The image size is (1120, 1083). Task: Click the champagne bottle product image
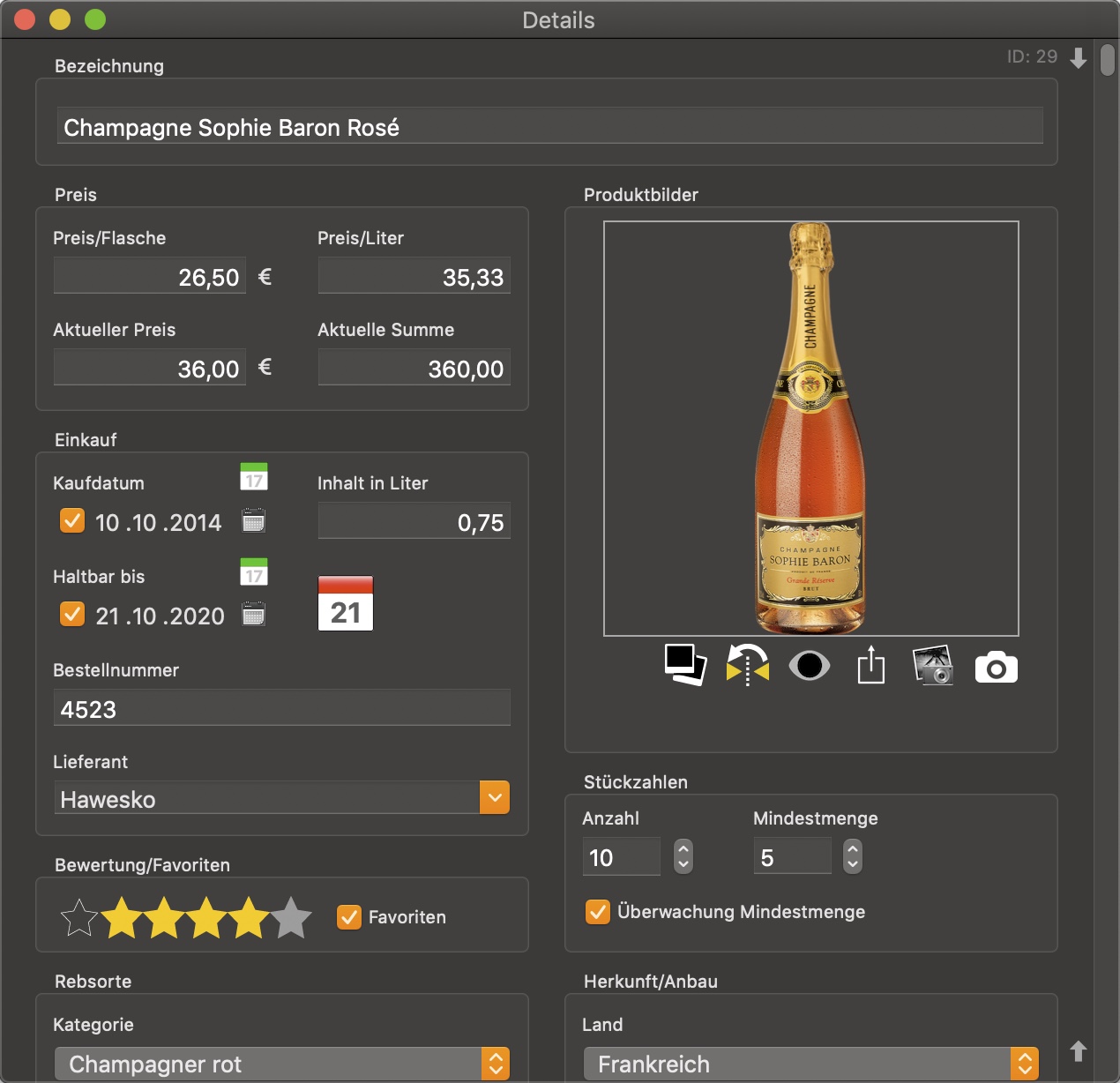pos(811,429)
